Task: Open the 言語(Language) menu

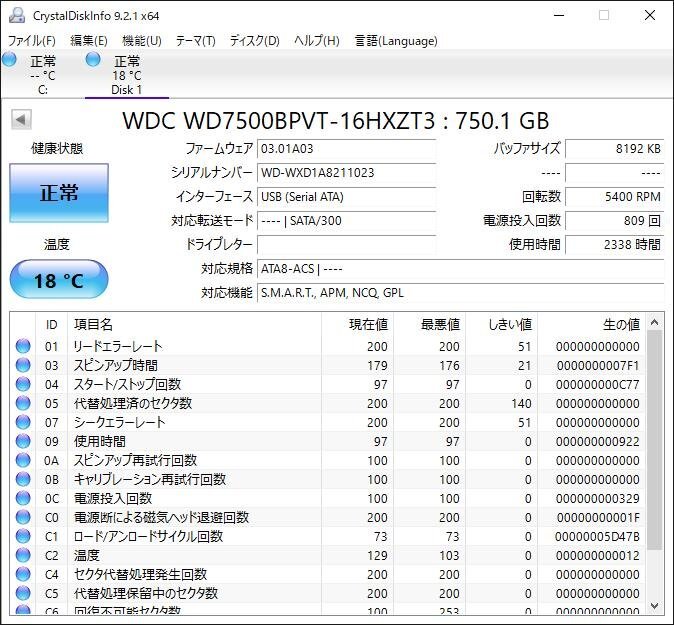Action: click(396, 41)
